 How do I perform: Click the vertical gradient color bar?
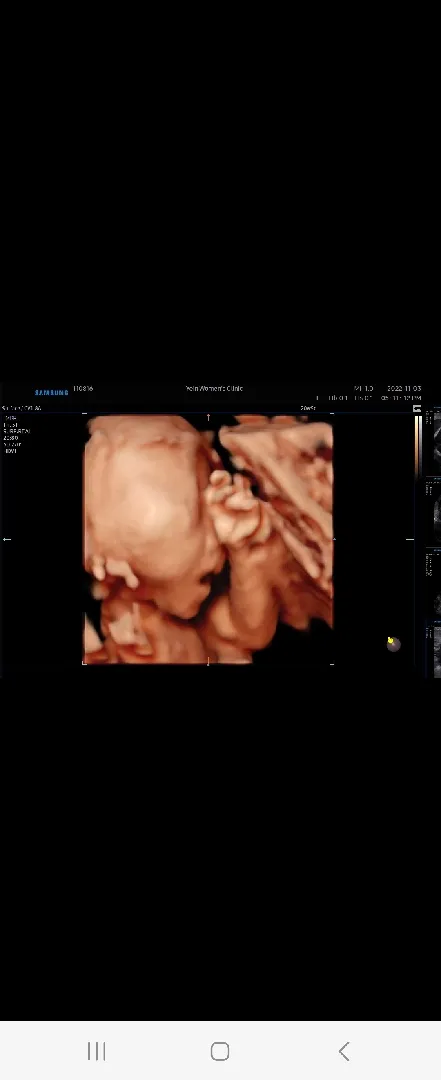click(x=417, y=446)
